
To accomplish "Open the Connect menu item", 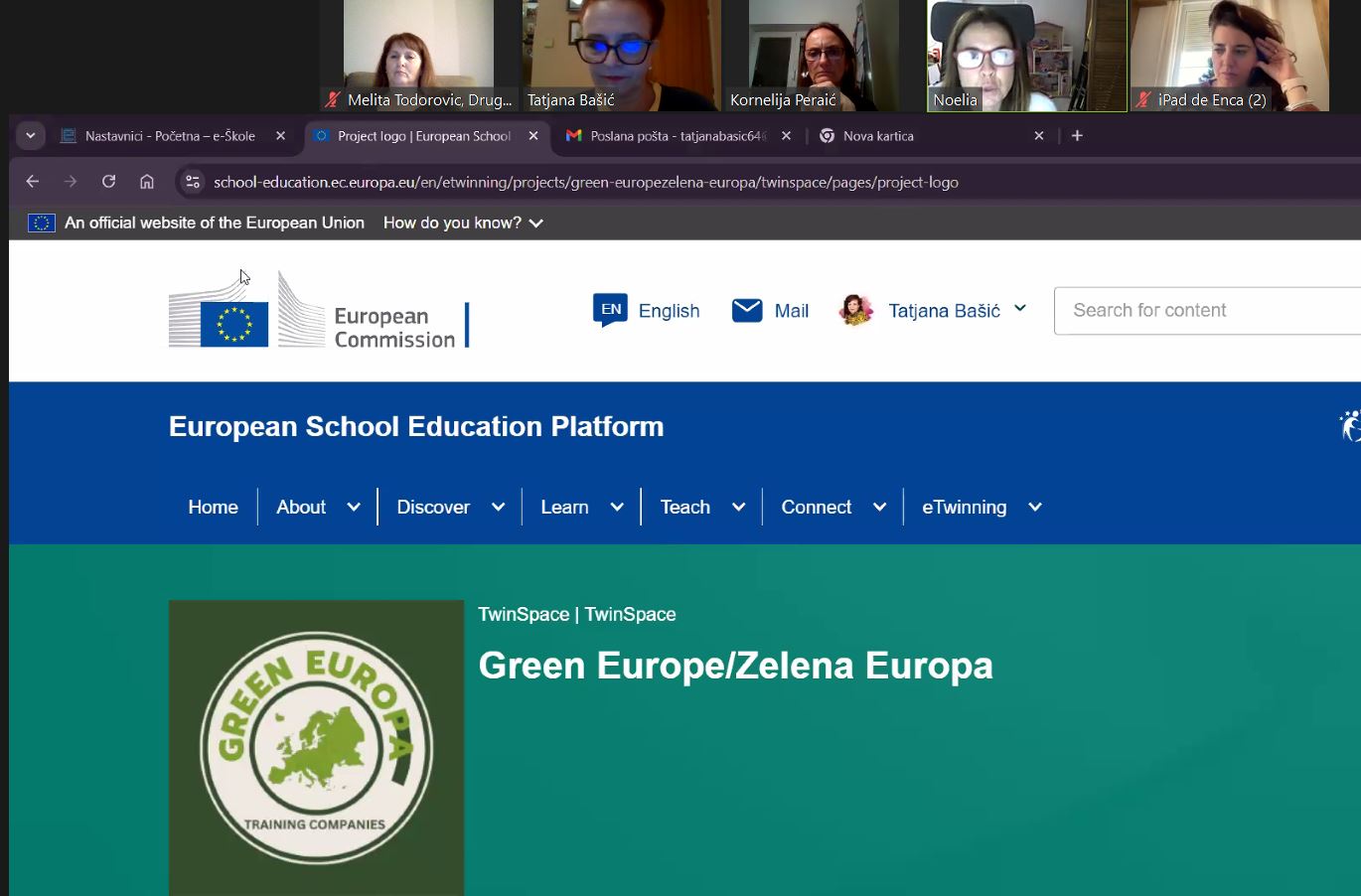I will coord(817,507).
